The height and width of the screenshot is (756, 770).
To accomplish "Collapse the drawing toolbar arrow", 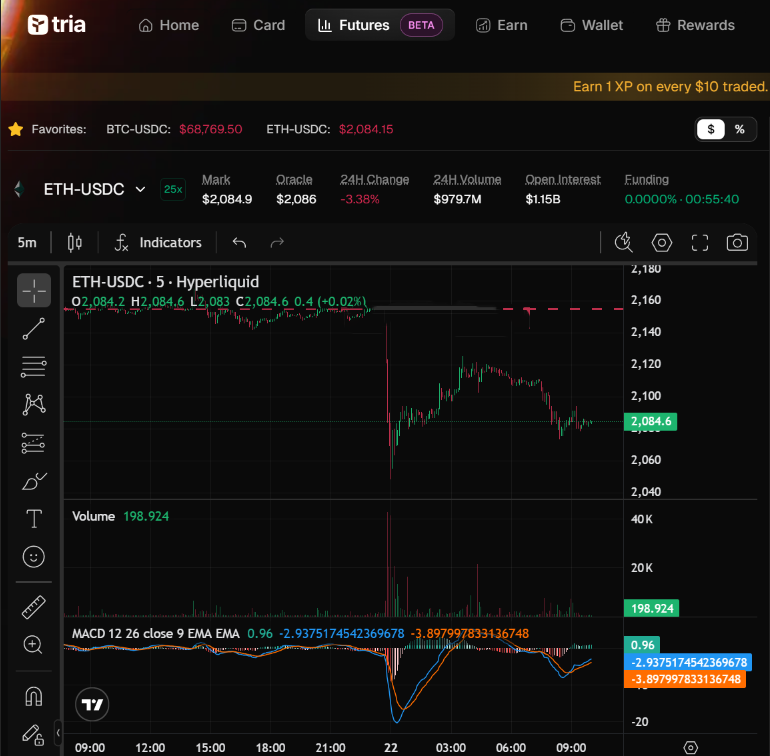I will tap(58, 733).
